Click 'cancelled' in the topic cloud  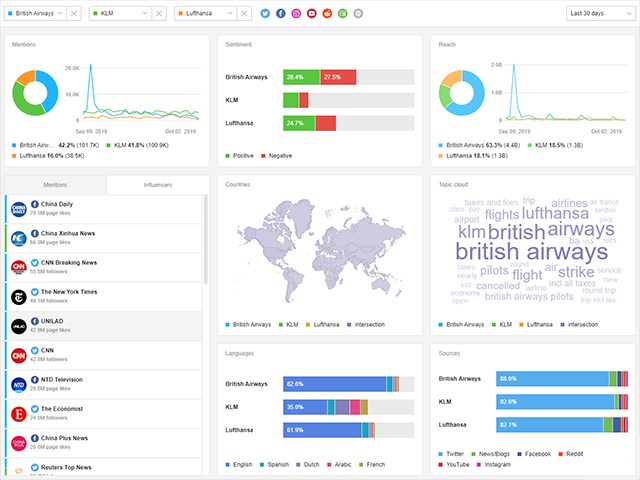tap(498, 286)
